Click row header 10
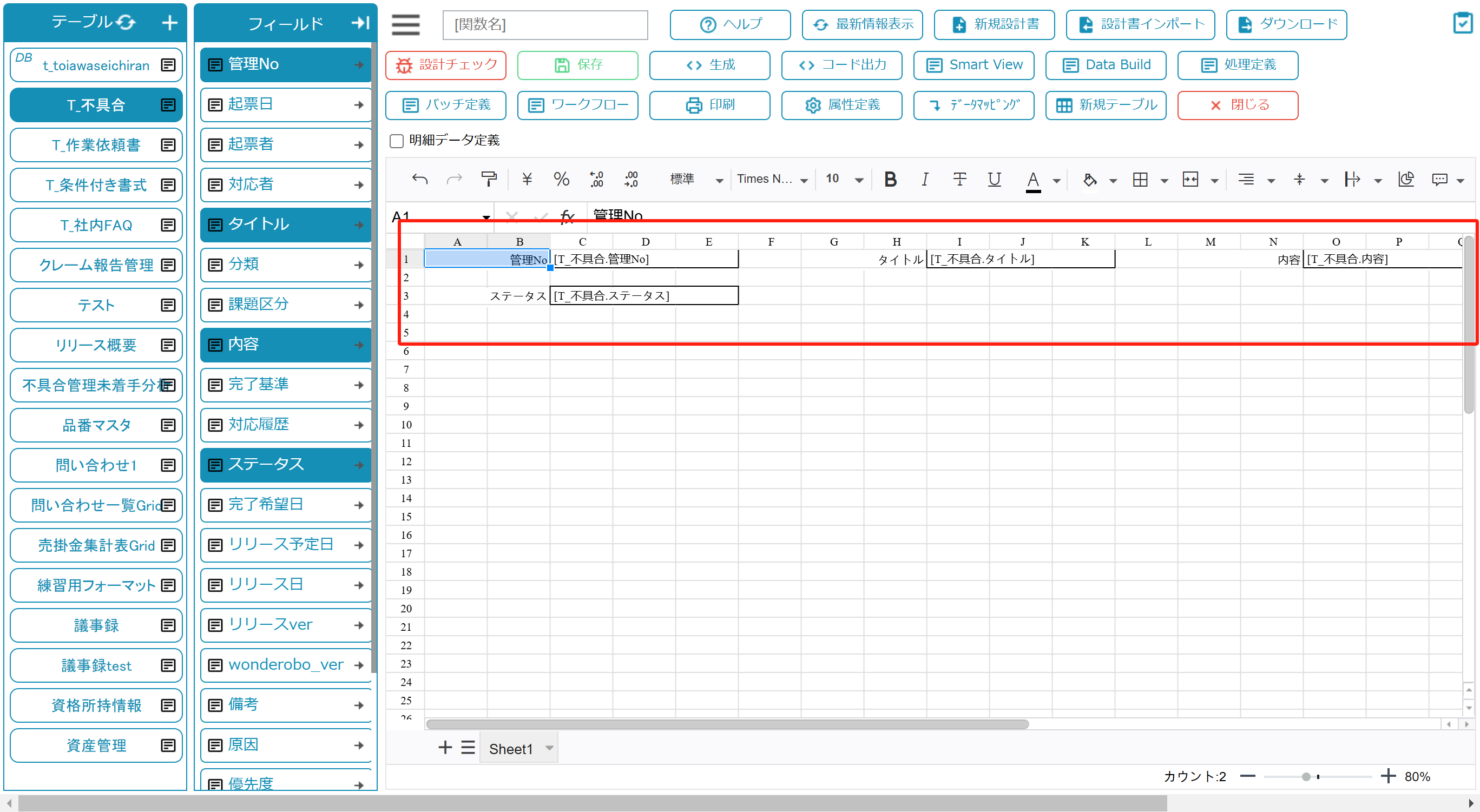Viewport: 1480px width, 812px height. [x=406, y=425]
